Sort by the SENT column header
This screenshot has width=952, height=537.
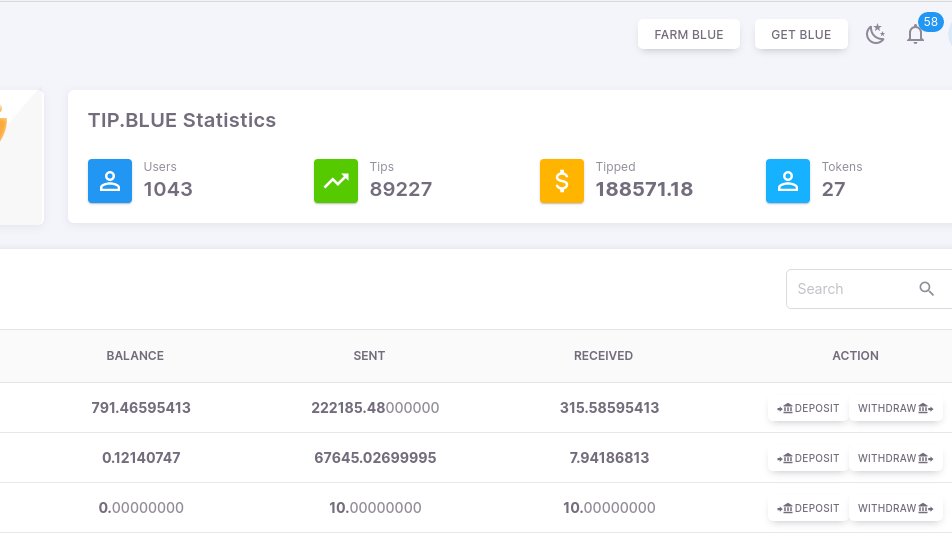pos(369,356)
